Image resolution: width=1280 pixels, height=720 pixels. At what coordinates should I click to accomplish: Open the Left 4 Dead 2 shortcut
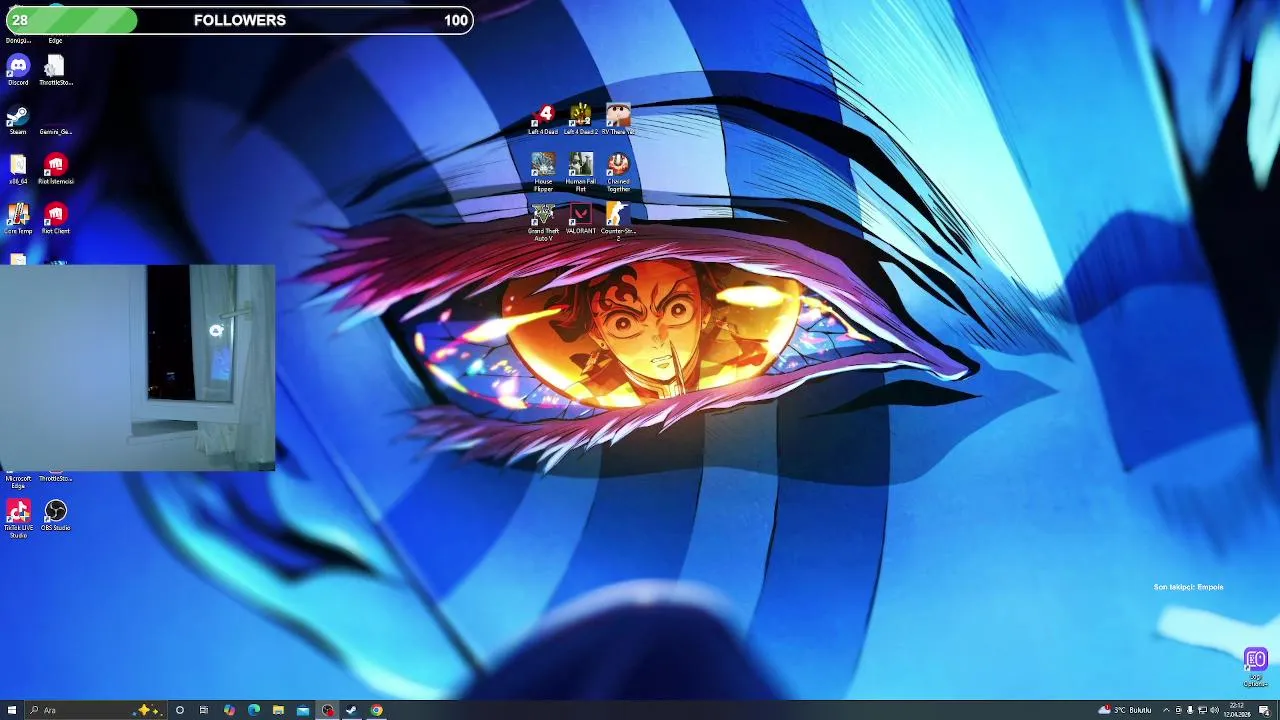pyautogui.click(x=581, y=119)
